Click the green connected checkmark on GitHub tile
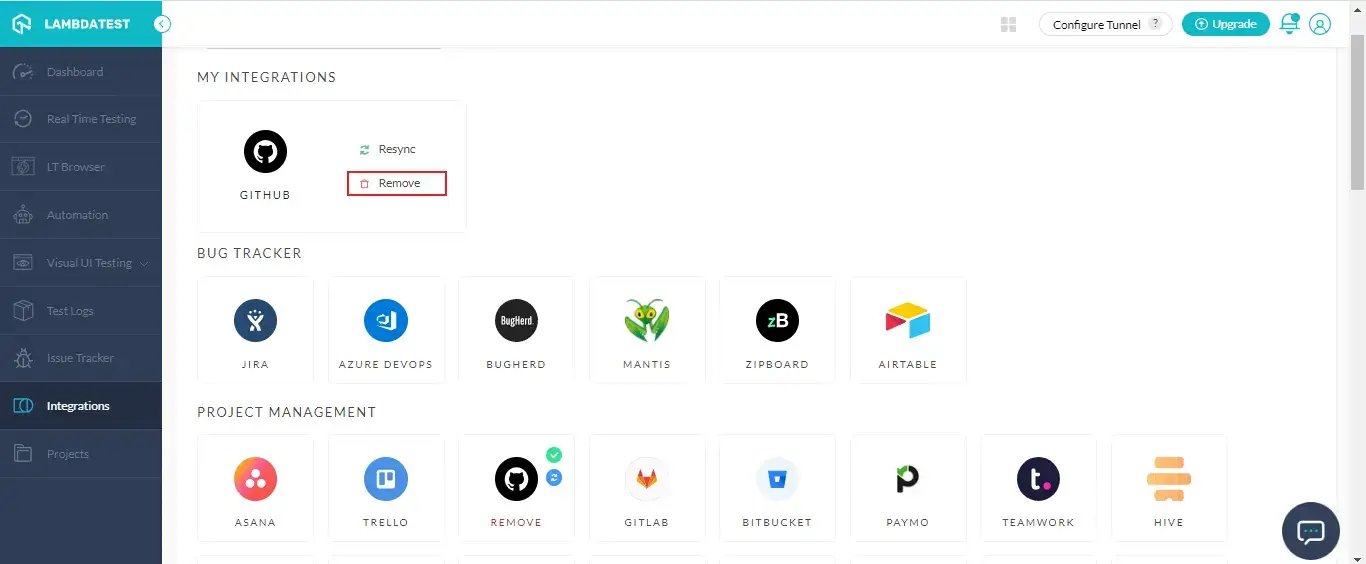Screen dimensions: 1366x564 click(x=554, y=455)
